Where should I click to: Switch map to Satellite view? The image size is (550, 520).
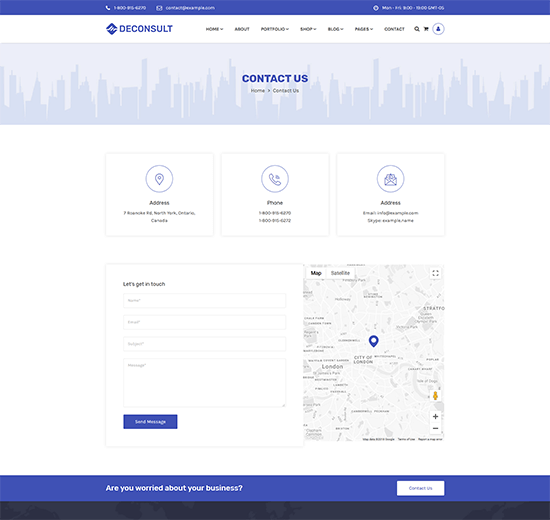pyautogui.click(x=340, y=273)
